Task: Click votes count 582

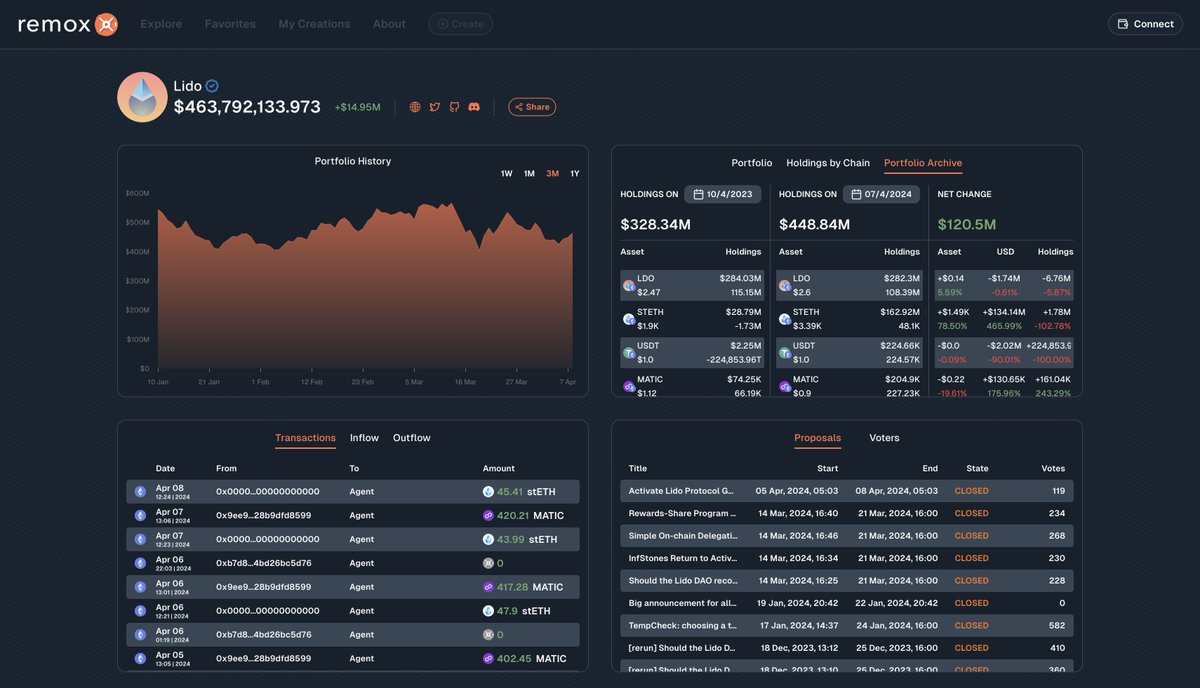Action: pyautogui.click(x=1057, y=626)
